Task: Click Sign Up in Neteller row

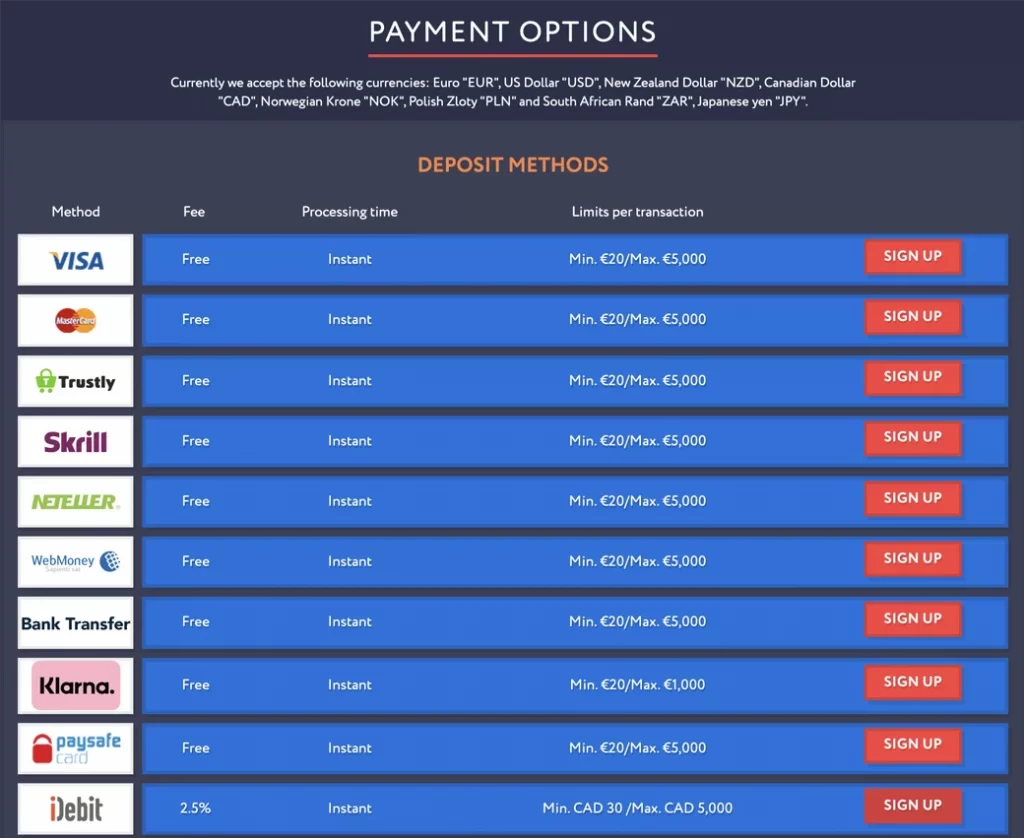Action: click(913, 498)
